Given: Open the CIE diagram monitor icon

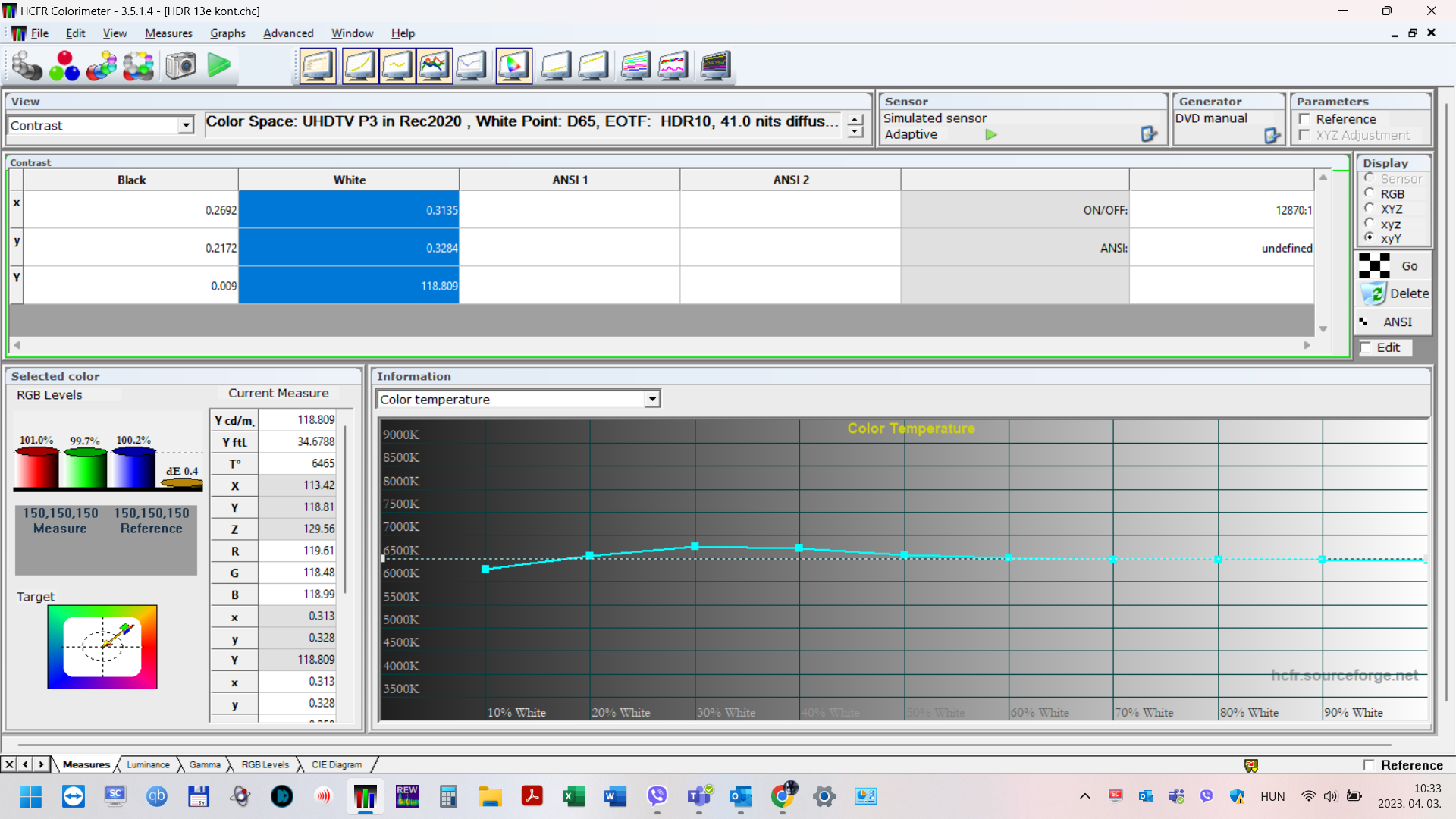Looking at the screenshot, I should coord(513,66).
